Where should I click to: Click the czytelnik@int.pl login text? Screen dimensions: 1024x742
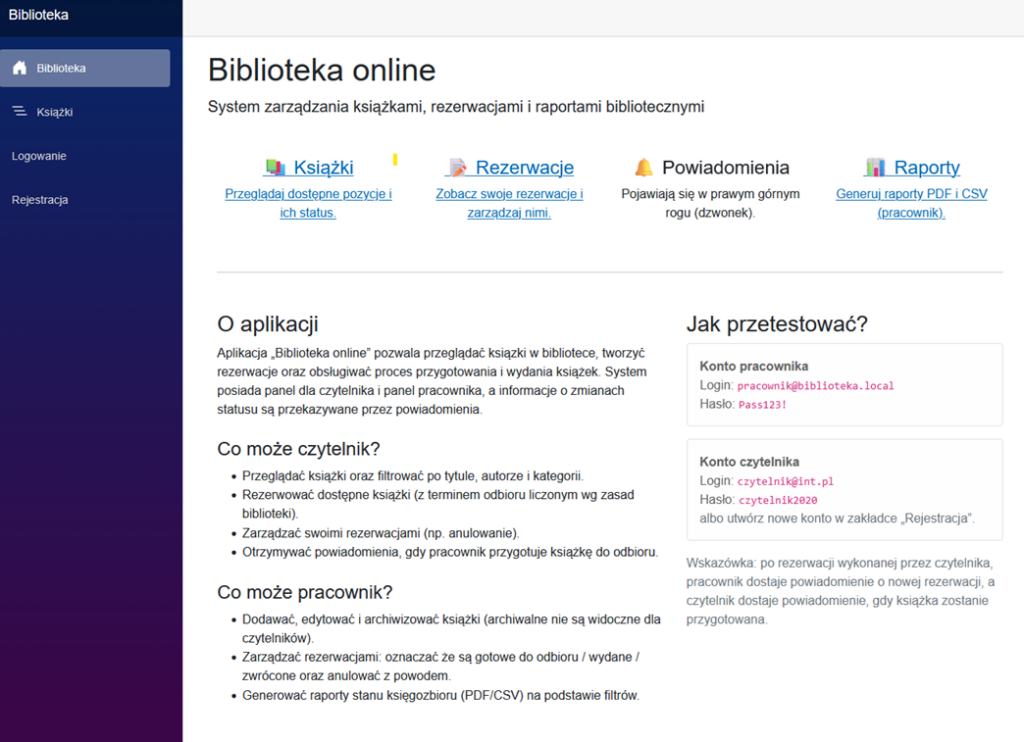(785, 481)
